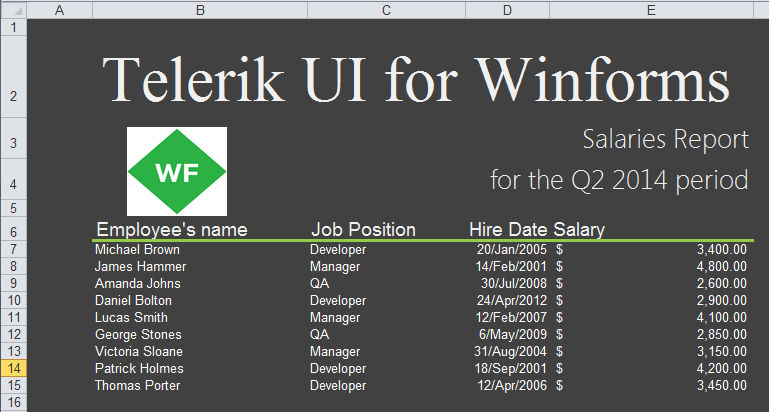Click the Select All corner box

[x=14, y=10]
